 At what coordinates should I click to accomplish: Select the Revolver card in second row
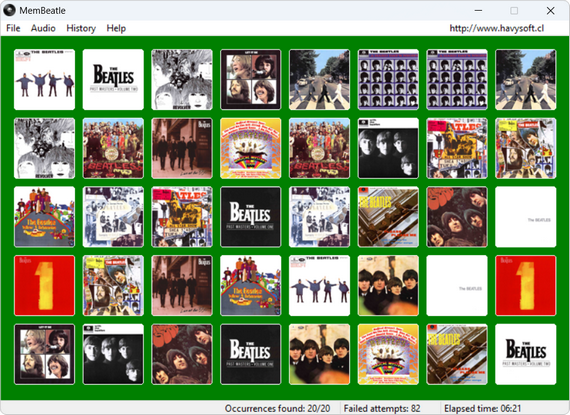[44, 148]
